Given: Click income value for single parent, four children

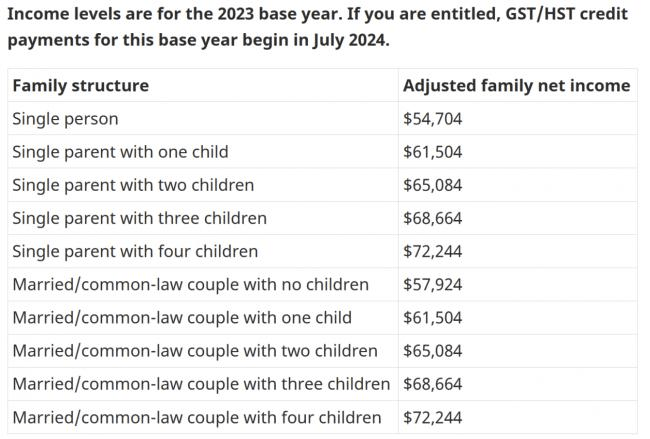Looking at the screenshot, I should click(x=432, y=251).
